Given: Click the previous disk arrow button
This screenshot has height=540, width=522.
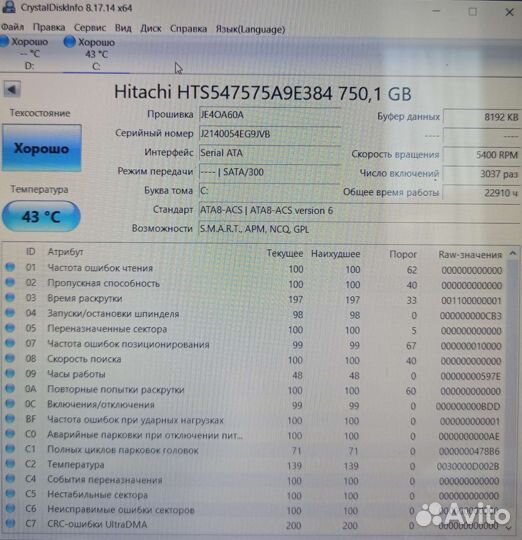Looking at the screenshot, I should point(12,90).
